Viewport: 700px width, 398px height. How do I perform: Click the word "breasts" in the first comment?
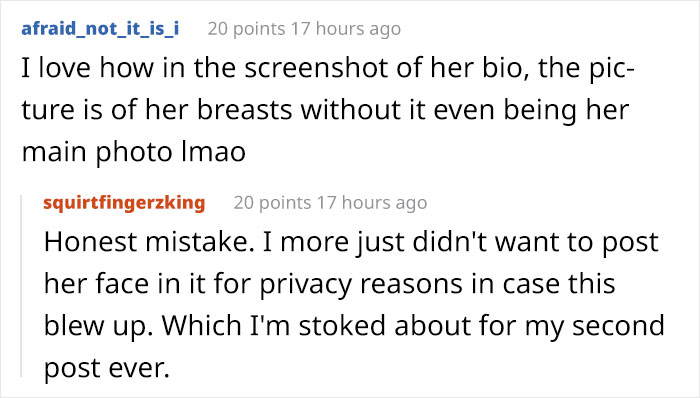click(244, 110)
